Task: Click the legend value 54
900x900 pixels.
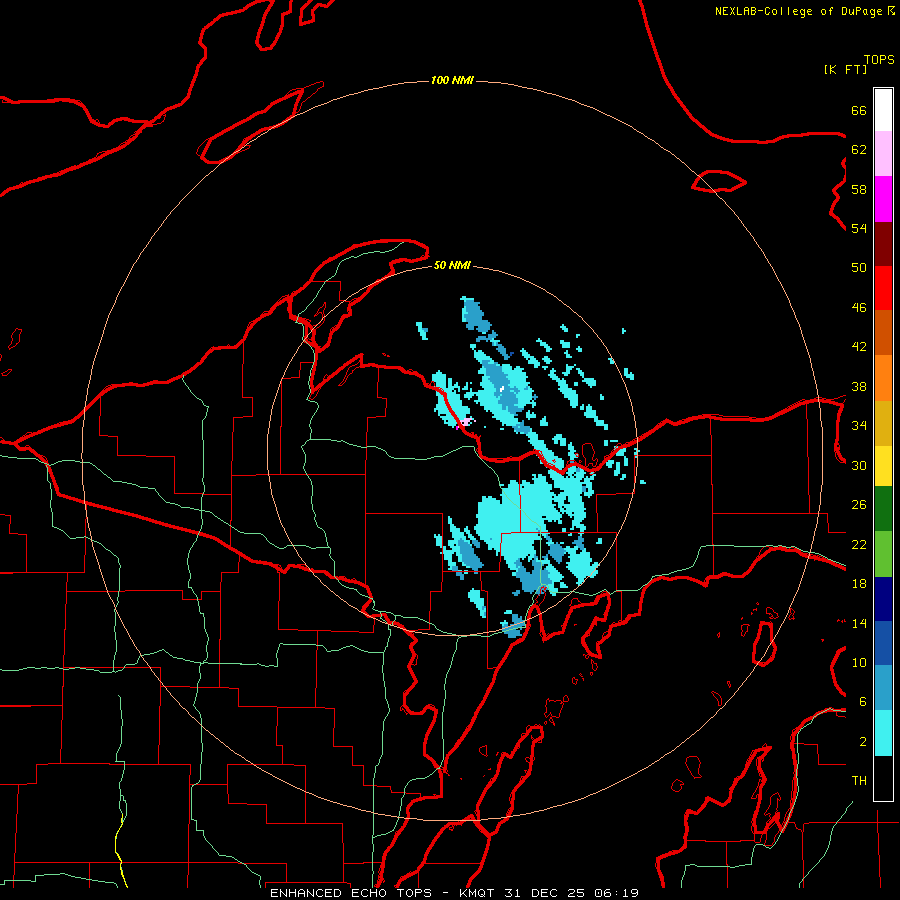Action: coord(859,229)
